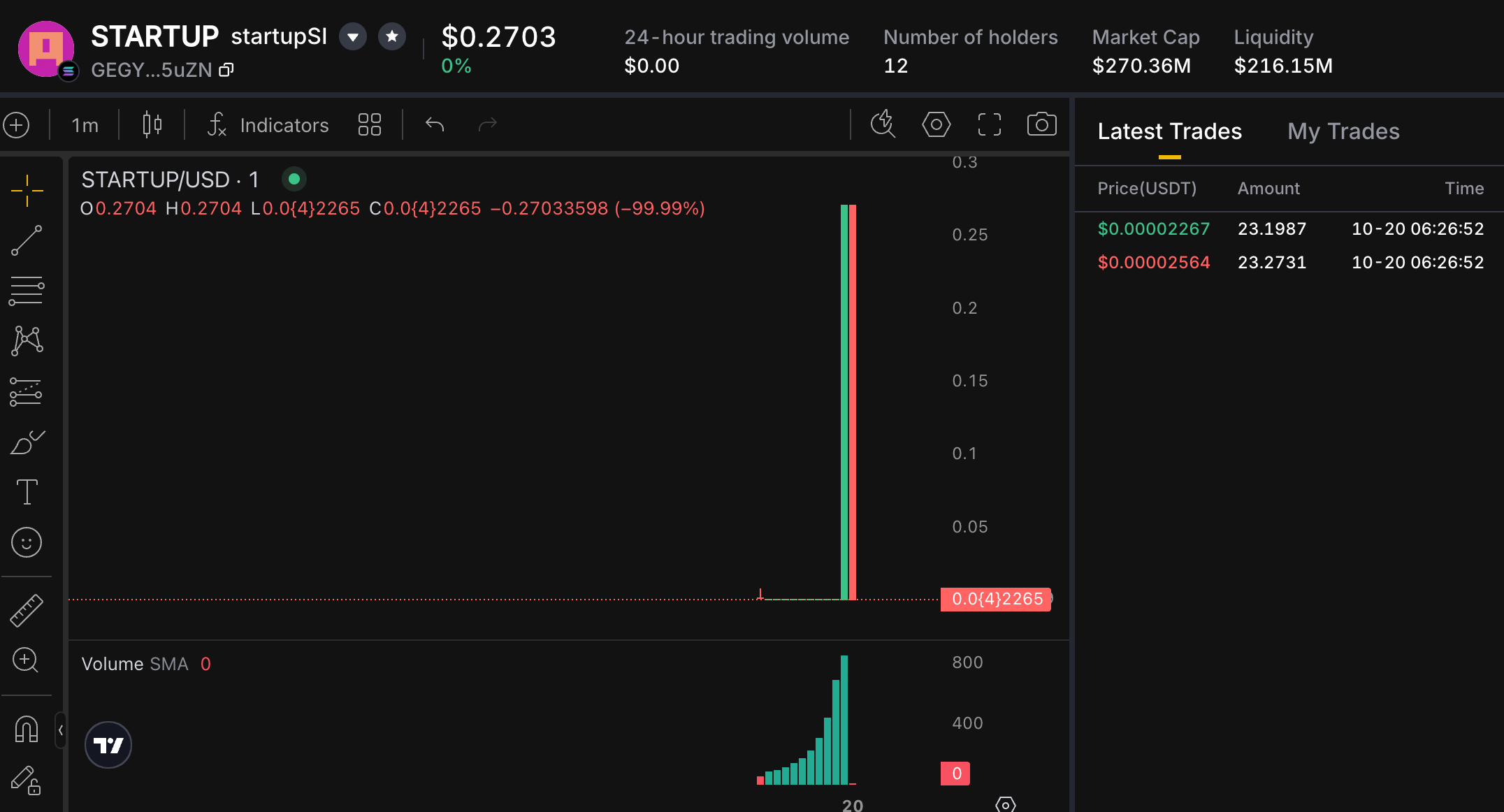Open the 1m timeframe dropdown

[85, 125]
